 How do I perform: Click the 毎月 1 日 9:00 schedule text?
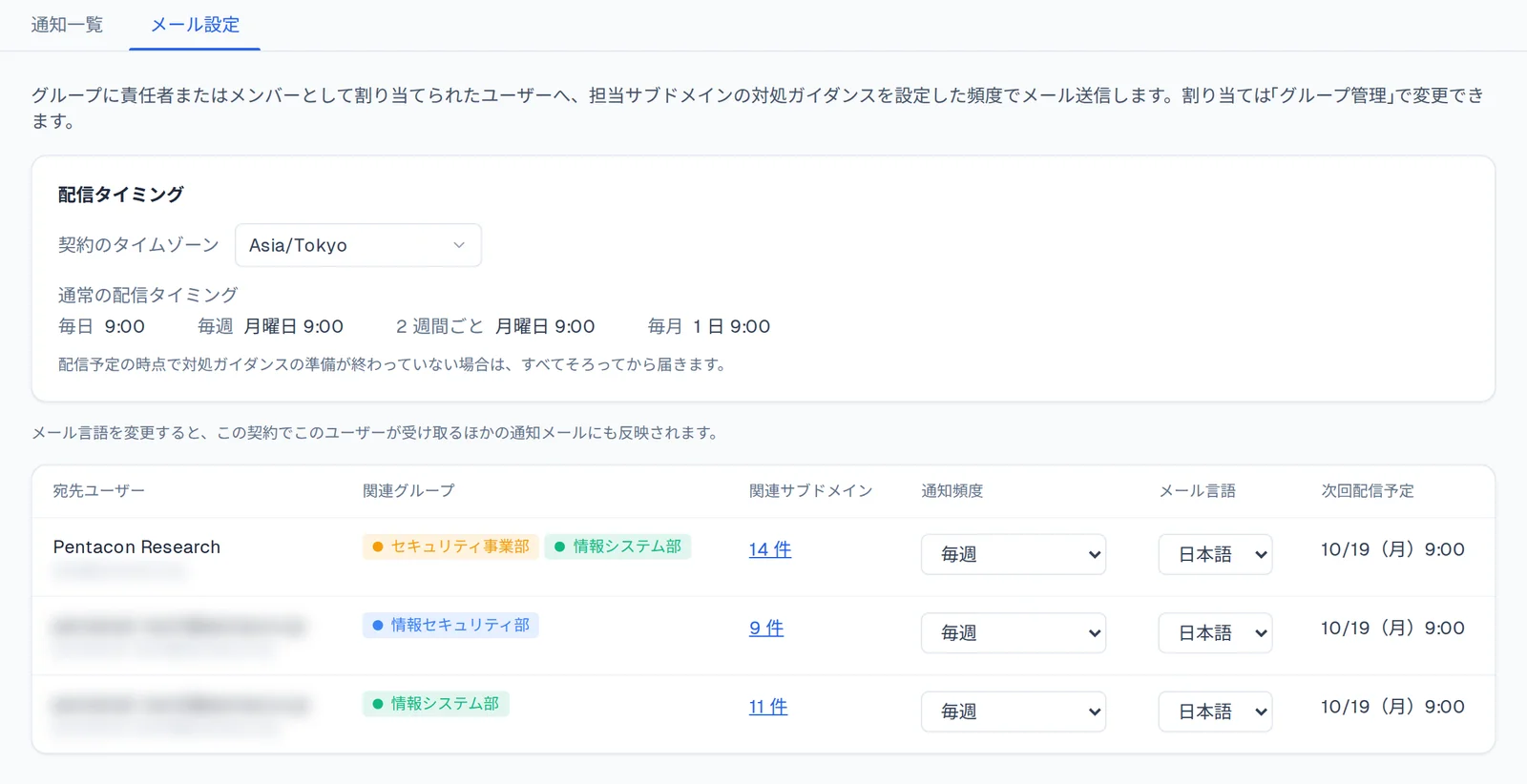click(709, 326)
